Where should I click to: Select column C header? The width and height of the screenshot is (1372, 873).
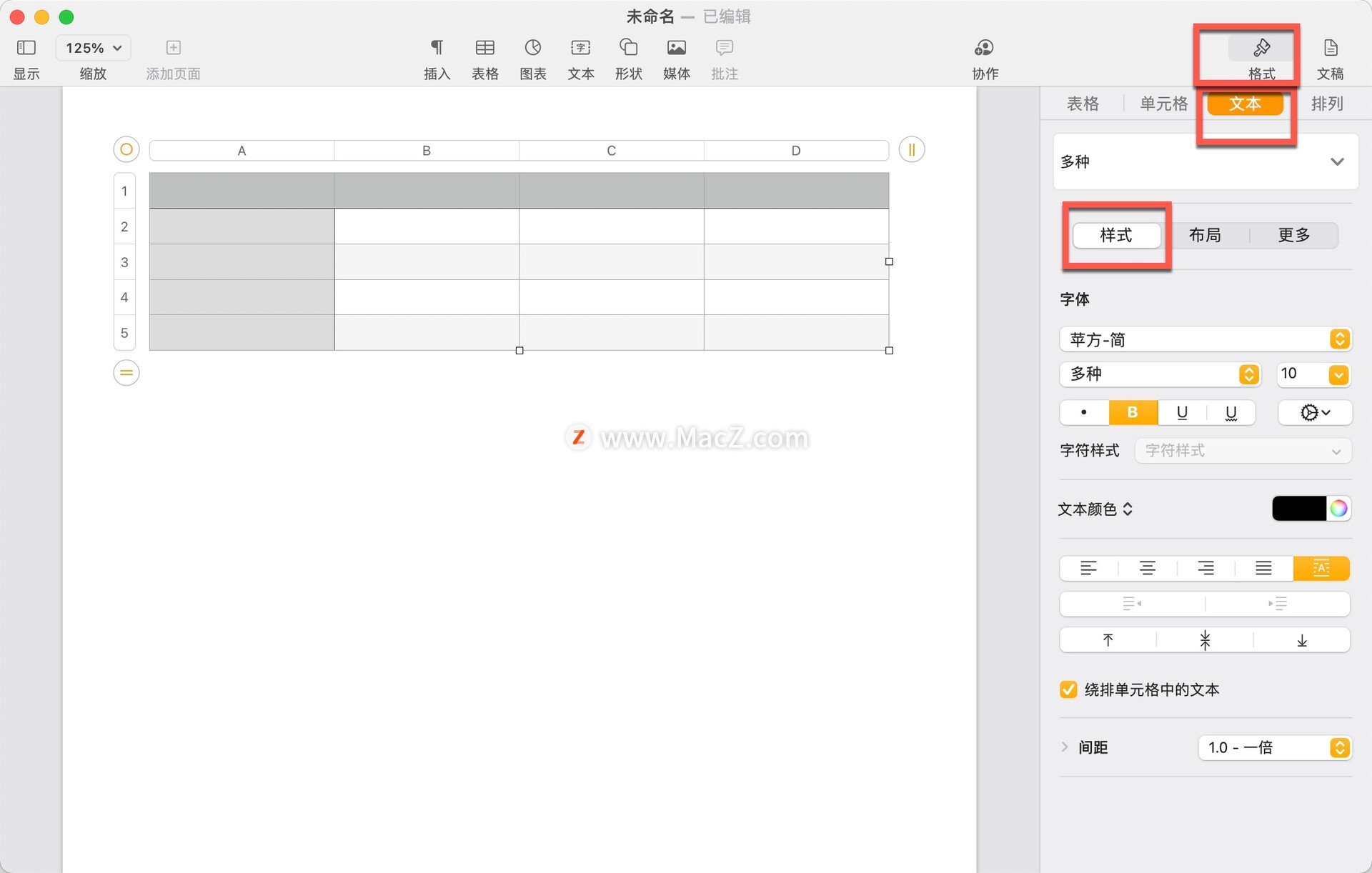[x=612, y=150]
